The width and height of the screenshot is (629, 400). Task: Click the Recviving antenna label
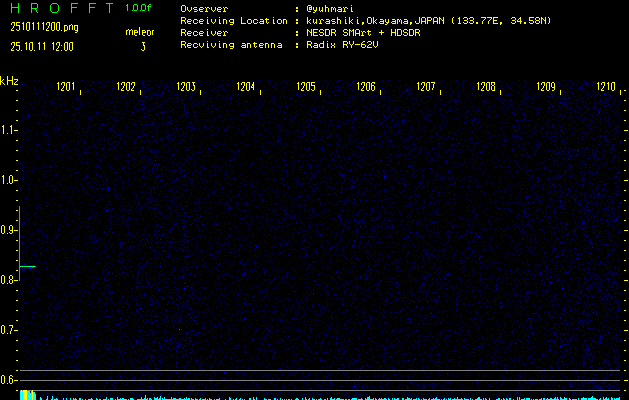231,45
